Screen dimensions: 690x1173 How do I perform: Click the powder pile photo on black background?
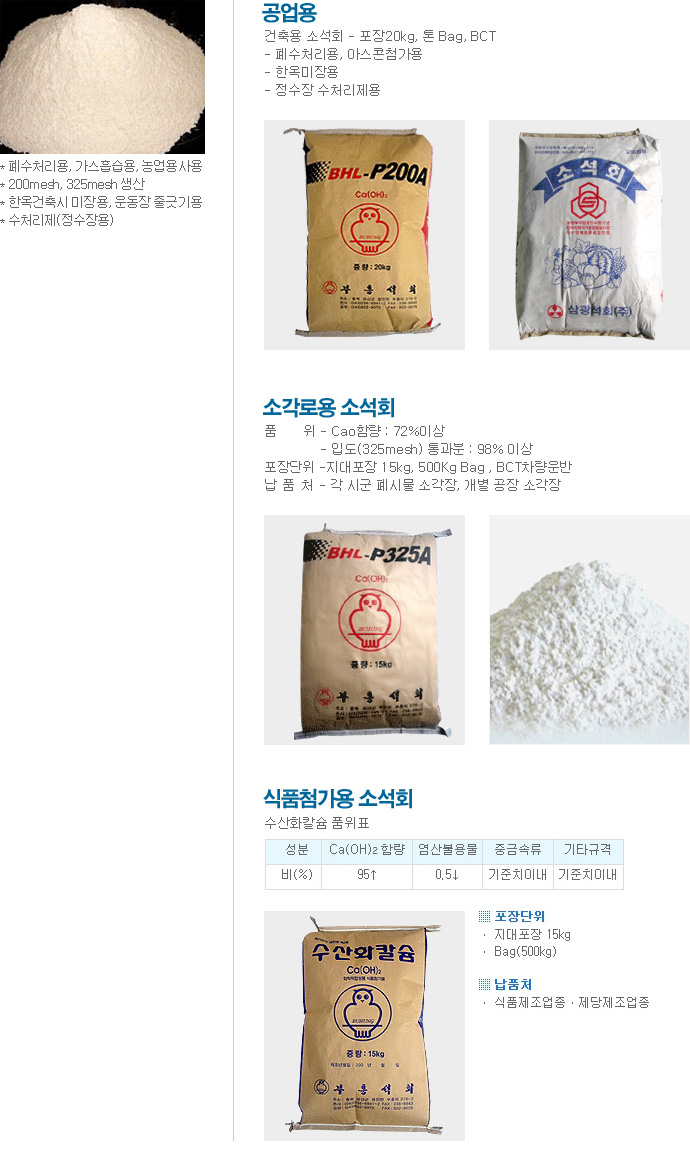click(102, 76)
